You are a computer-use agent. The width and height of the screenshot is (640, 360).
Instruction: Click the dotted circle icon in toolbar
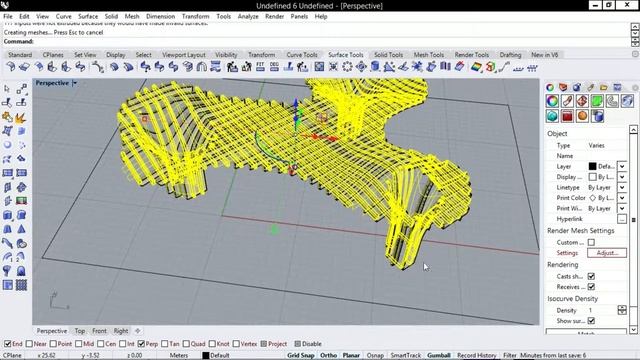[x=347, y=67]
